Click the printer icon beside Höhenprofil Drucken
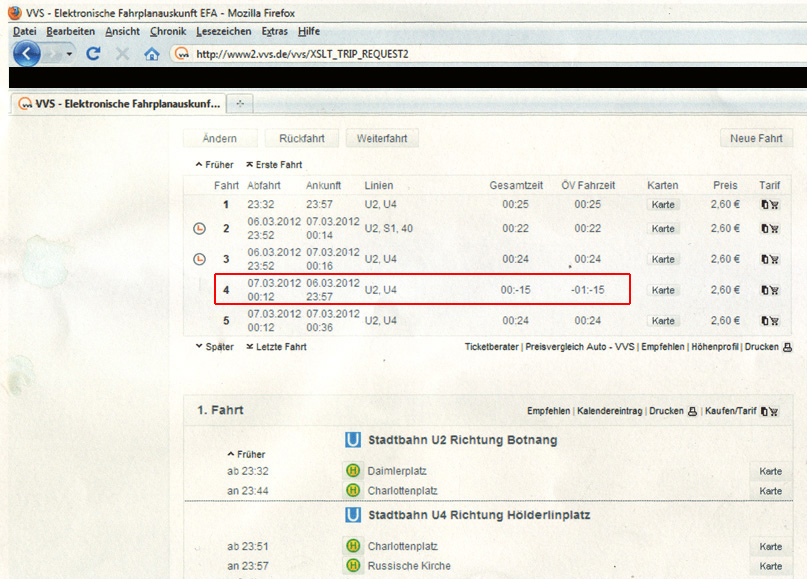 click(787, 347)
